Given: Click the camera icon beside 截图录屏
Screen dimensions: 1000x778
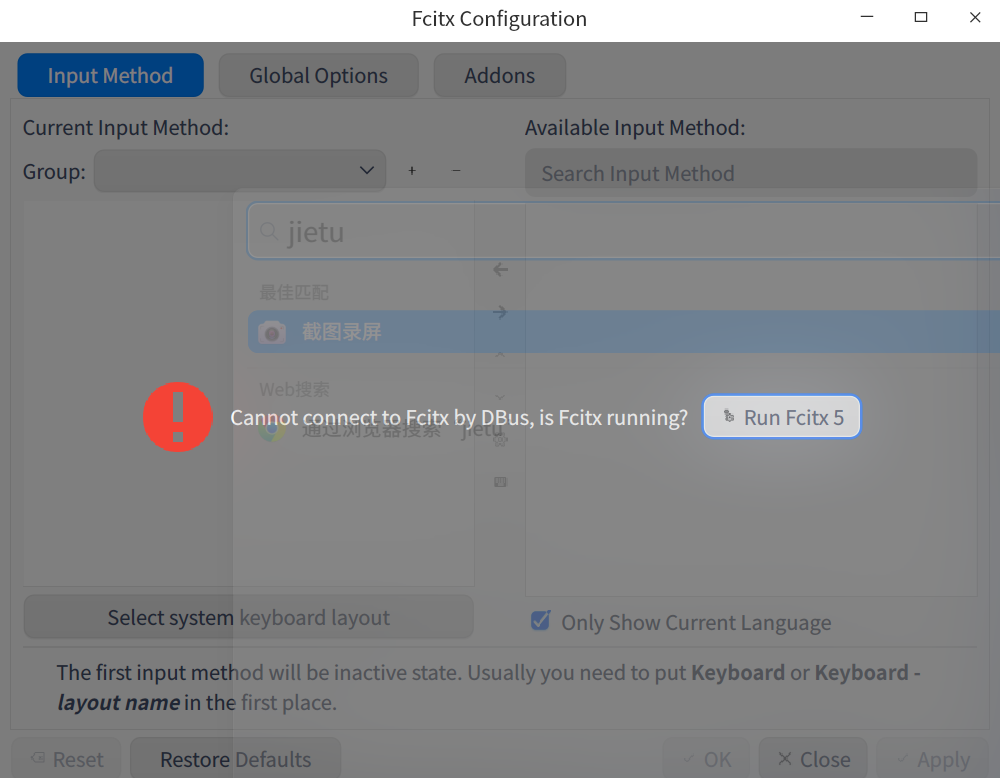Looking at the screenshot, I should (272, 332).
